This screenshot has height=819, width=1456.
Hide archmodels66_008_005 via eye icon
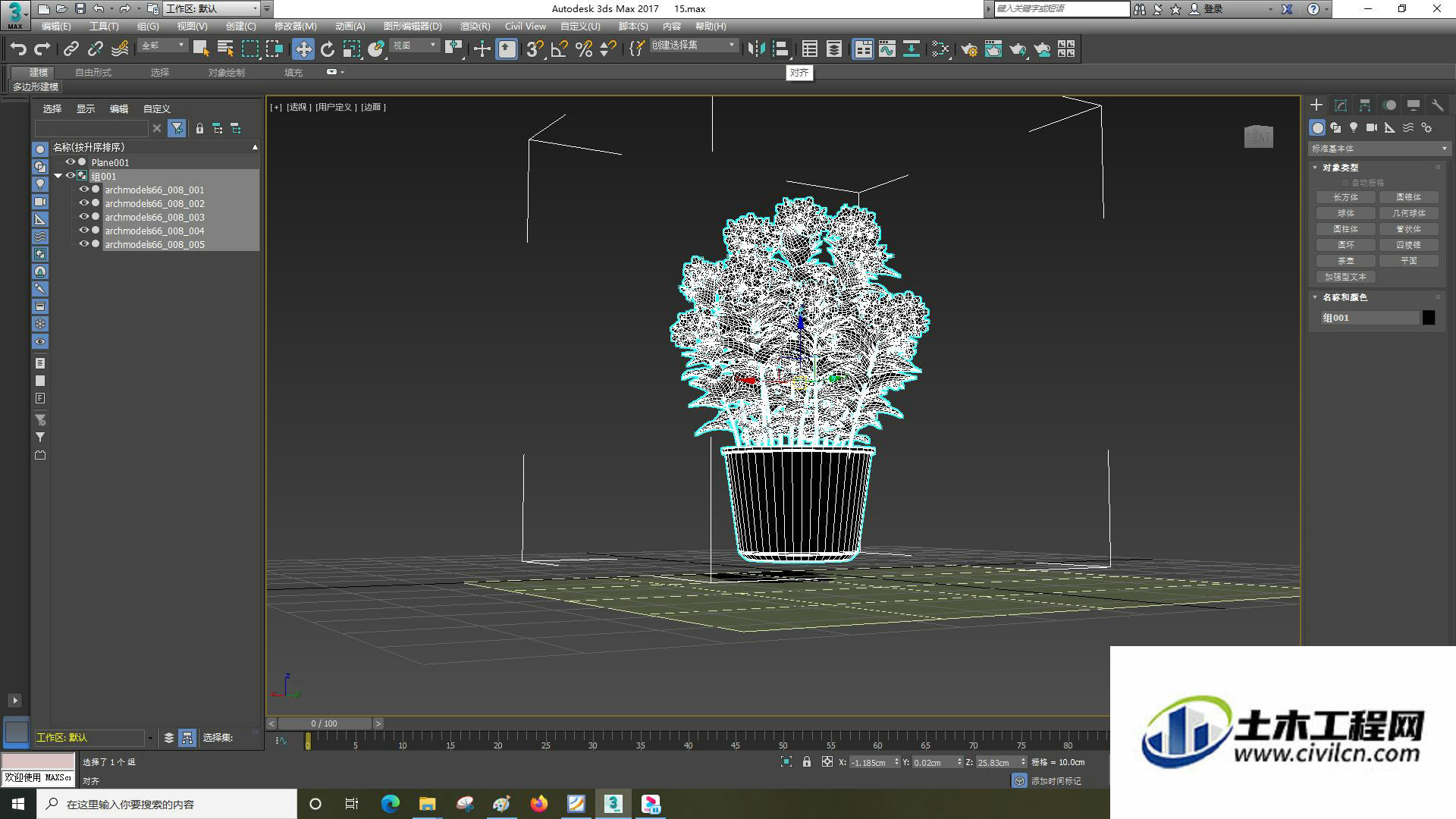pyautogui.click(x=84, y=244)
